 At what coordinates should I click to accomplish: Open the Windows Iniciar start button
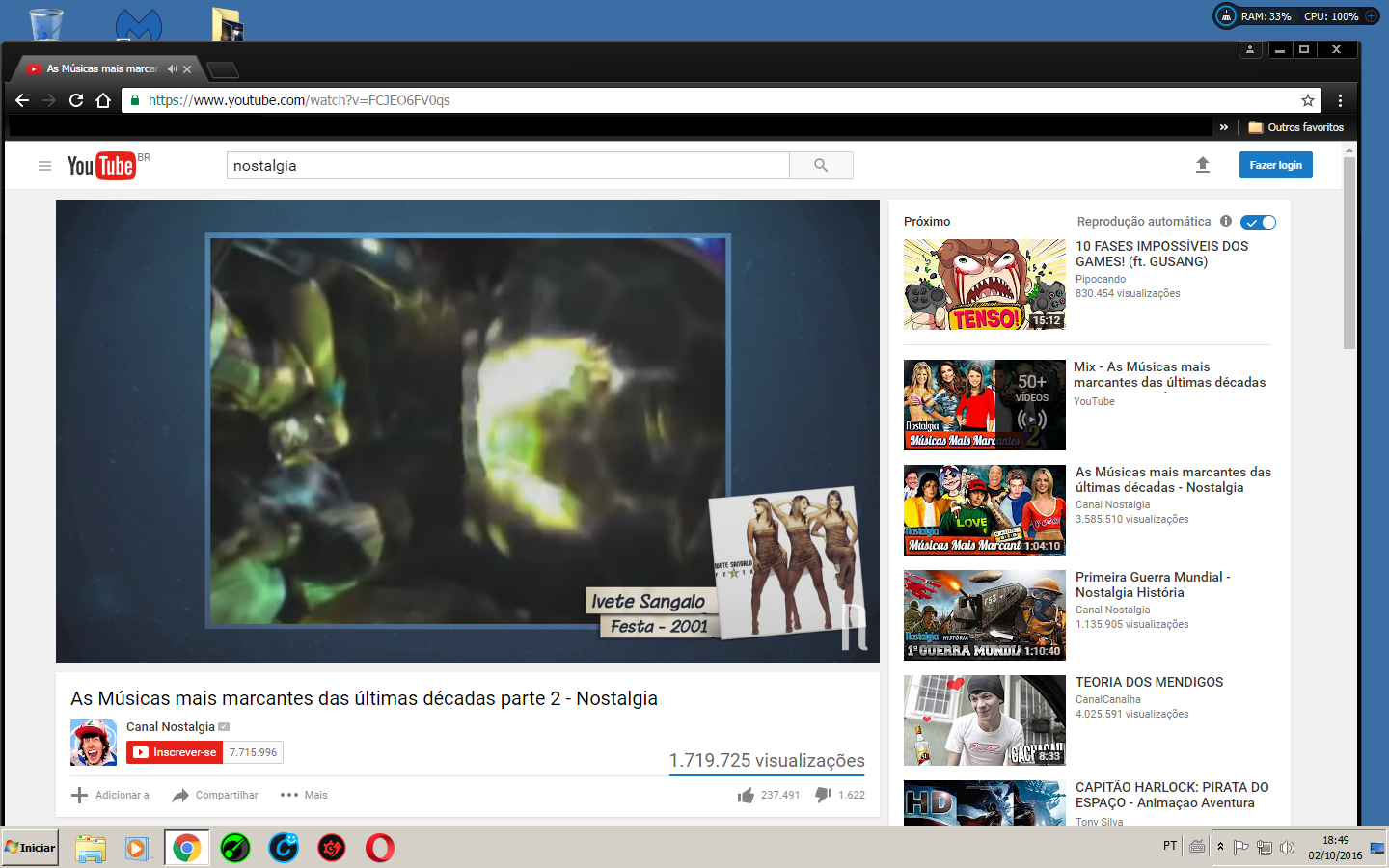[30, 848]
